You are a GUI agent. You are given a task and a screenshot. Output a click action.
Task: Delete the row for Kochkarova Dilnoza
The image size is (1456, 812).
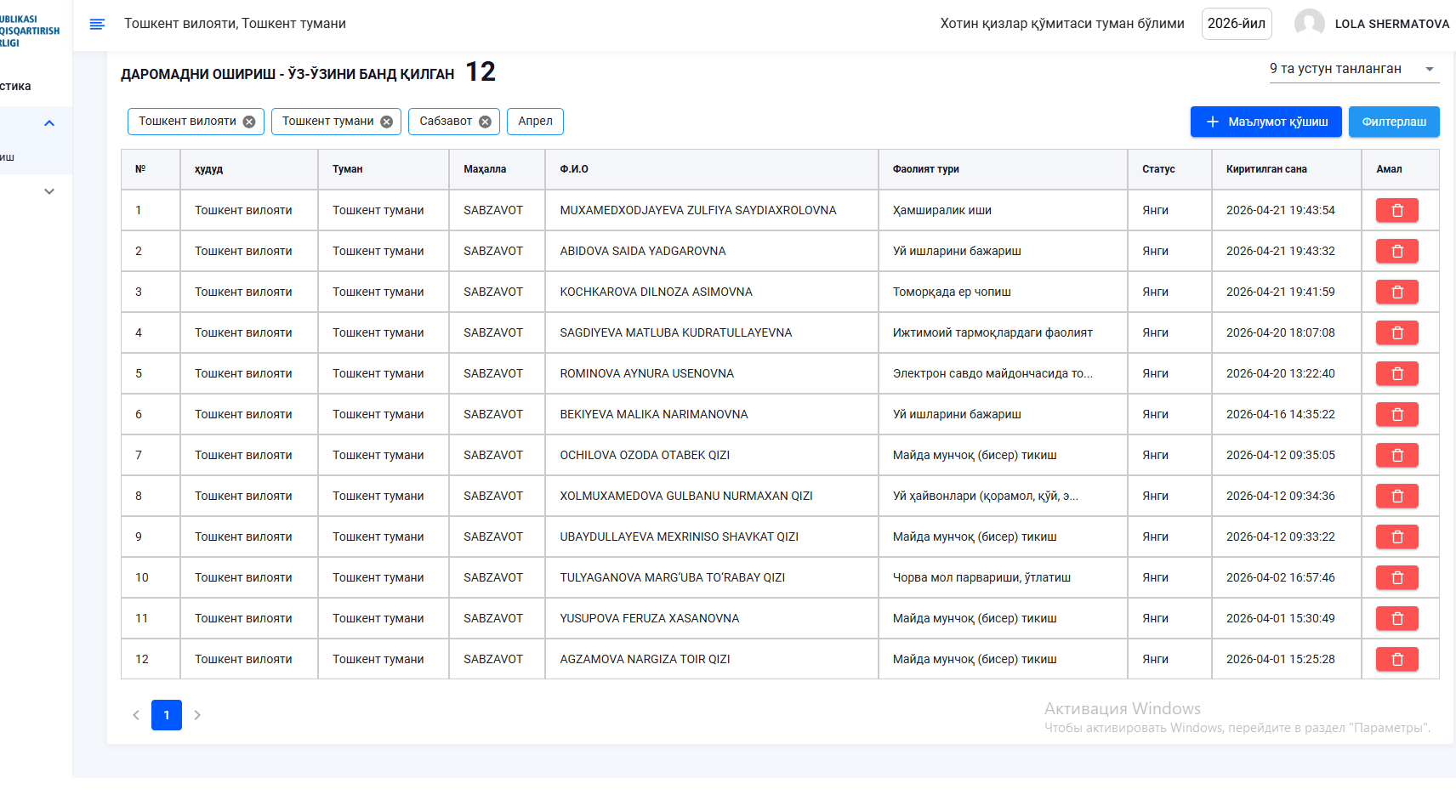[1396, 292]
